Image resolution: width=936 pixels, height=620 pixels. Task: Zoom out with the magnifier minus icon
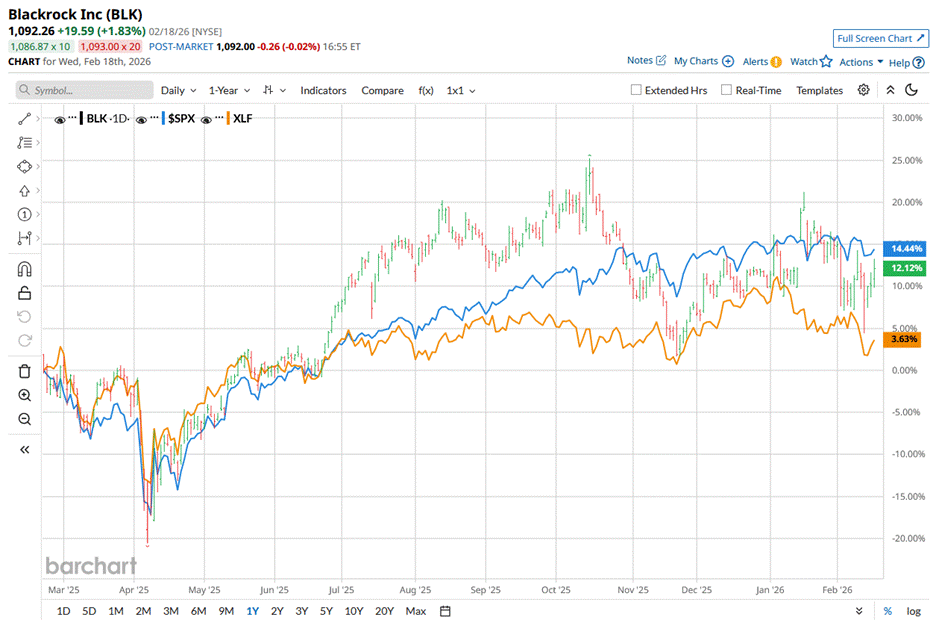tap(24, 419)
